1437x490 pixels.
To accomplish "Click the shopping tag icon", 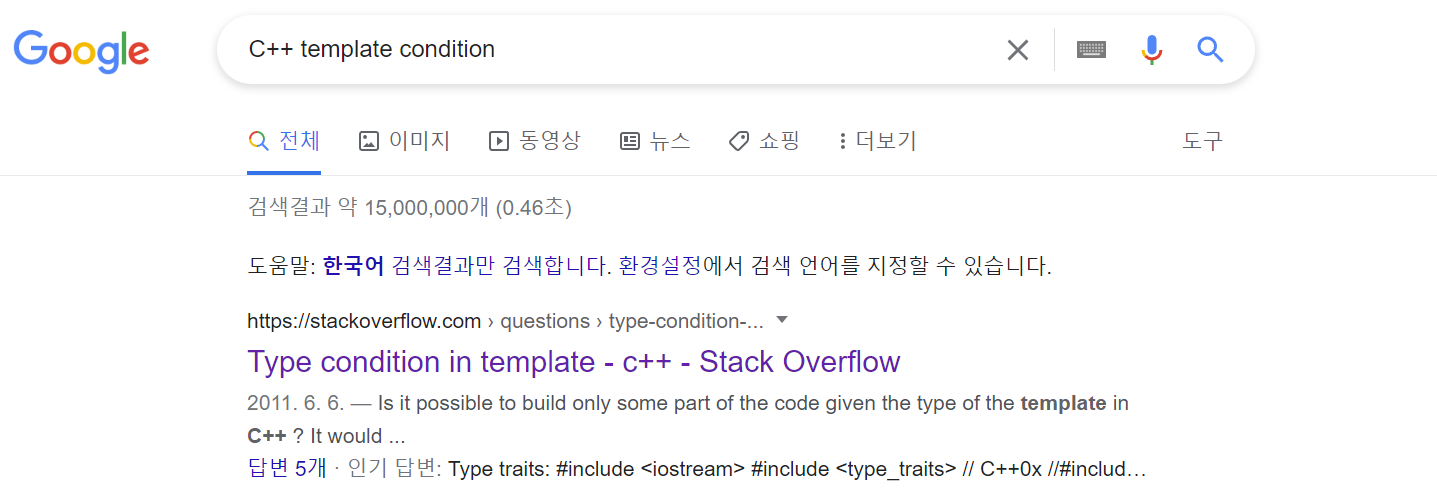I will click(739, 141).
